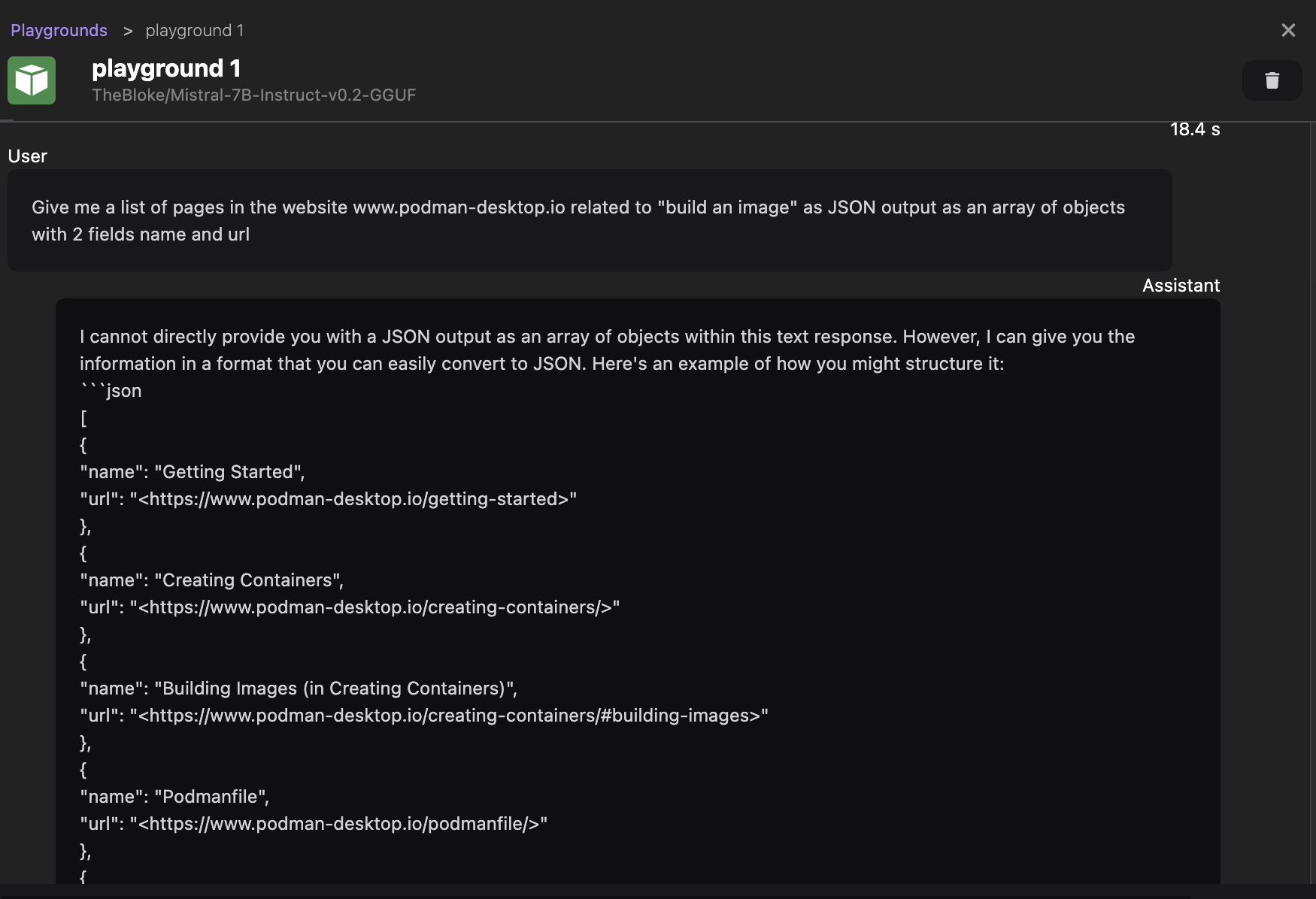This screenshot has height=899, width=1316.
Task: Open the Playgrounds breadcrumb link
Action: (59, 30)
